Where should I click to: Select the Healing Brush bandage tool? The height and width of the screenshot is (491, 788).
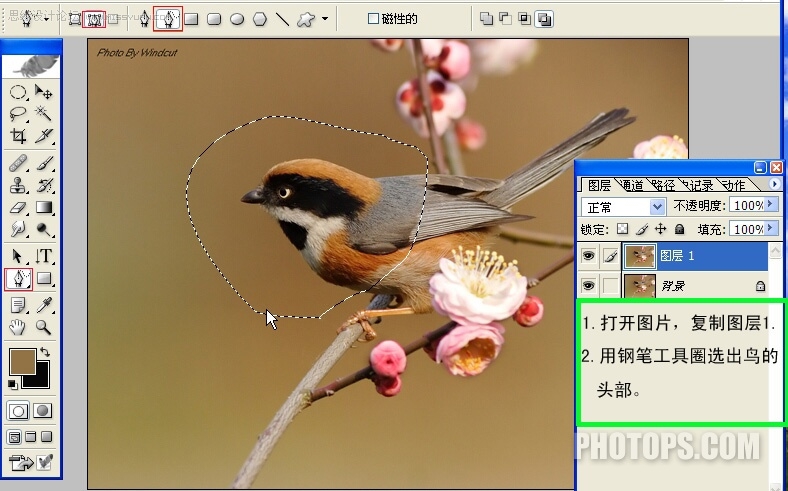click(19, 163)
